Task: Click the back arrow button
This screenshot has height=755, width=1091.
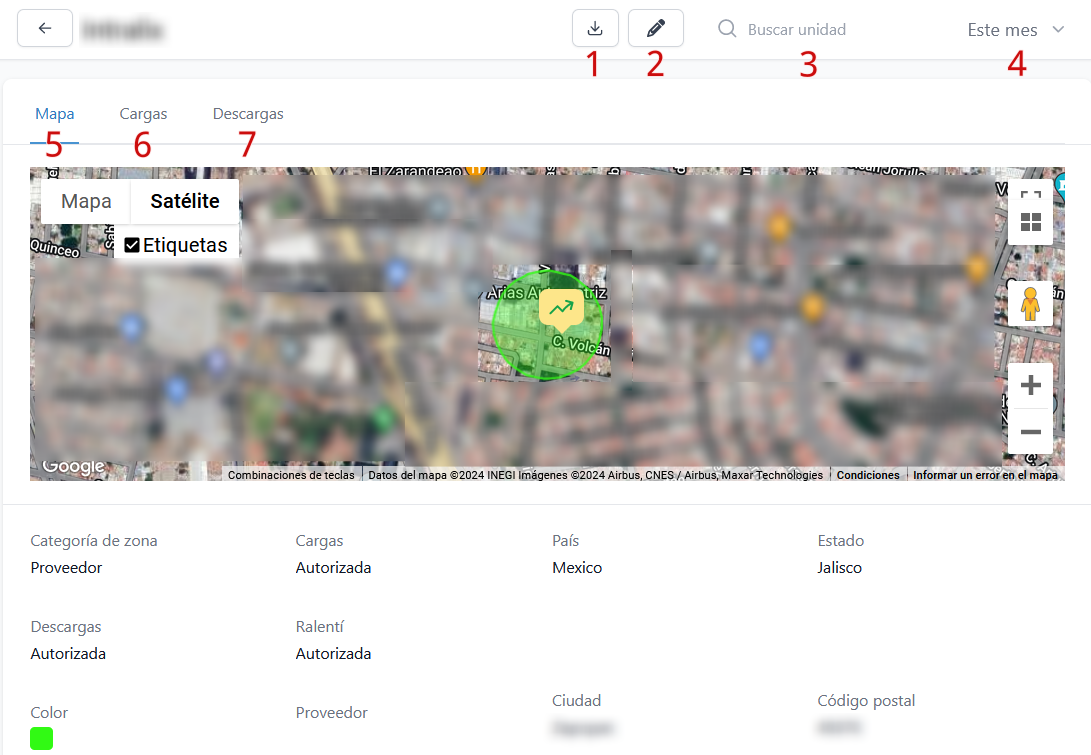Action: [45, 29]
